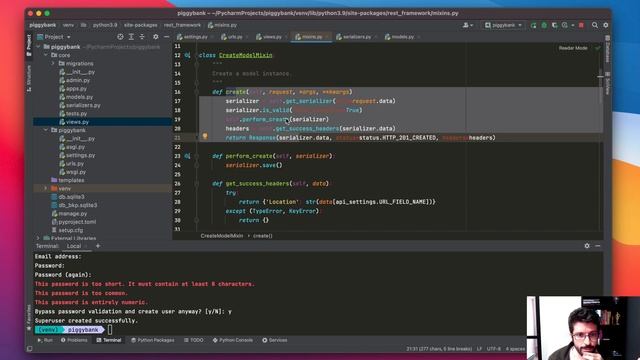Open Project panel options gear
The width and height of the screenshot is (640, 360).
pos(156,37)
